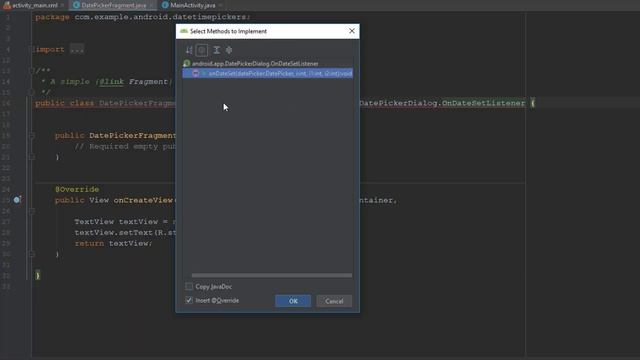The height and width of the screenshot is (360, 640).
Task: Click the folded import ellipsis
Action: [x=77, y=49]
